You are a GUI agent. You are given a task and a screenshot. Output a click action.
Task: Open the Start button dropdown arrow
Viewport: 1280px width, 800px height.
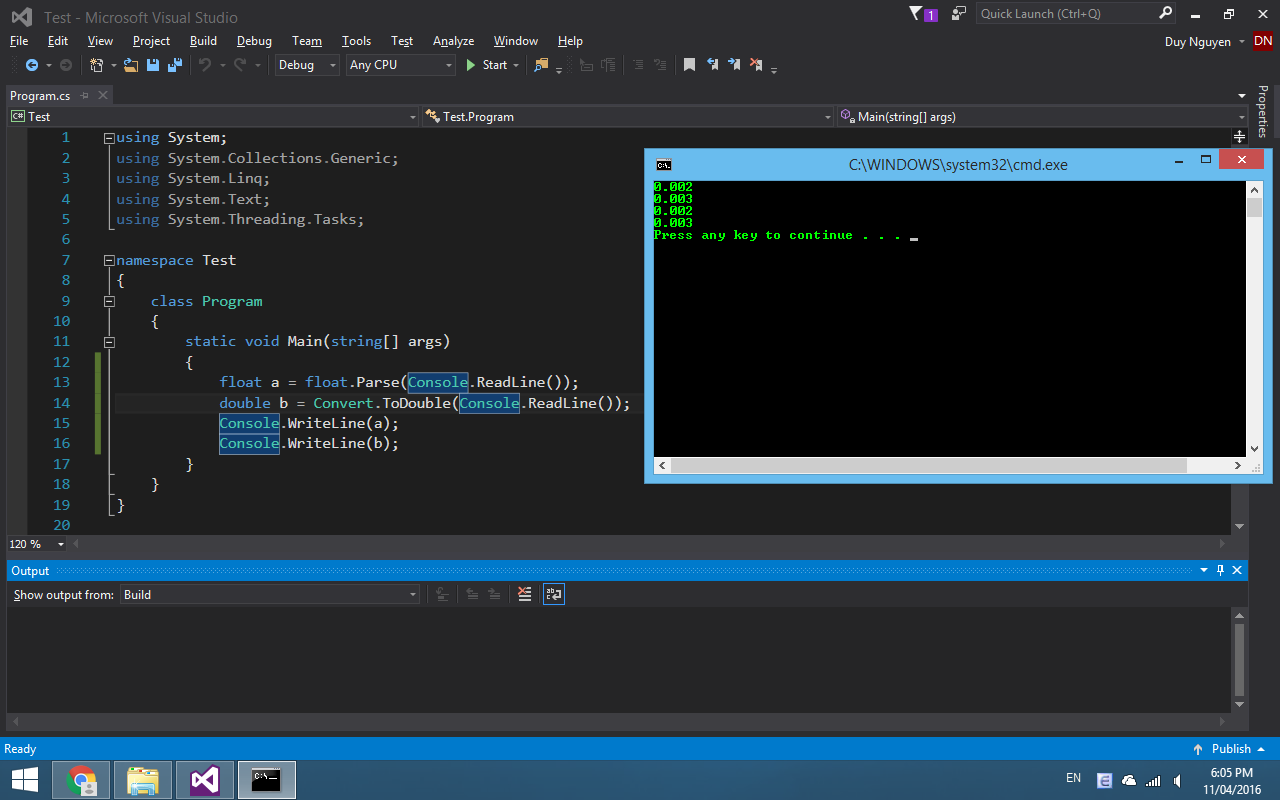pyautogui.click(x=516, y=65)
